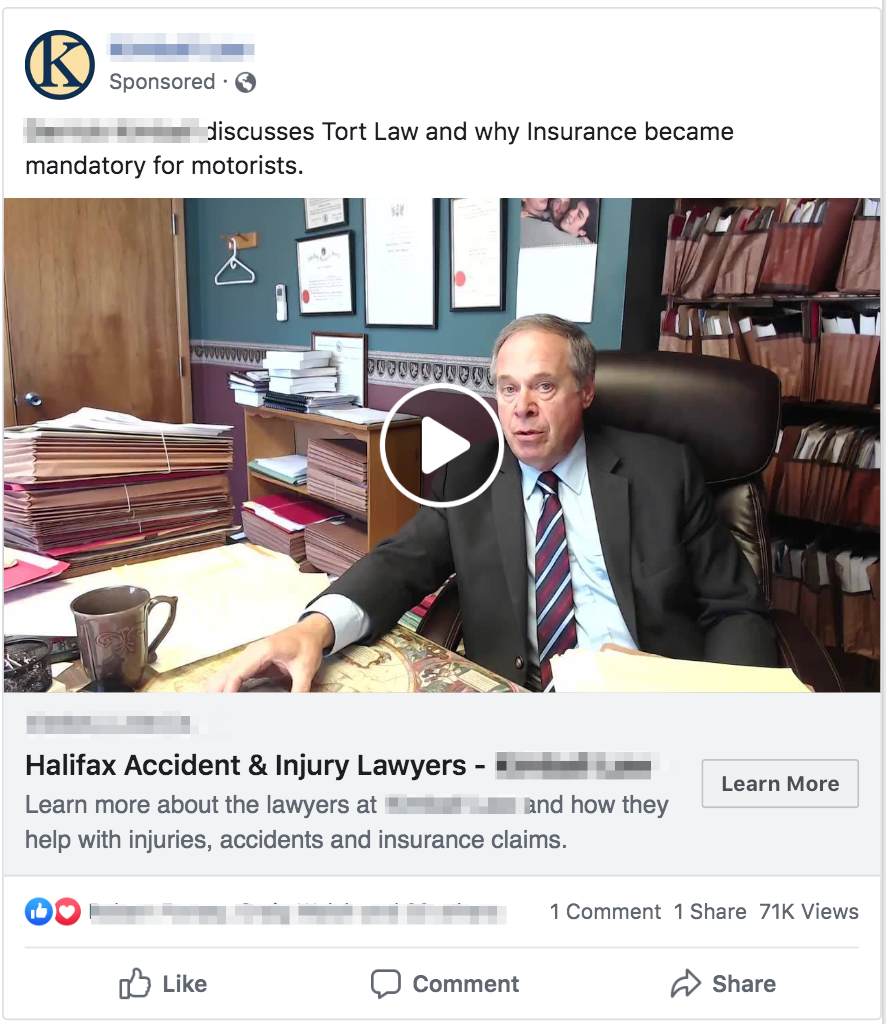Click the Sponsored label
The width and height of the screenshot is (886, 1024).
click(x=162, y=82)
